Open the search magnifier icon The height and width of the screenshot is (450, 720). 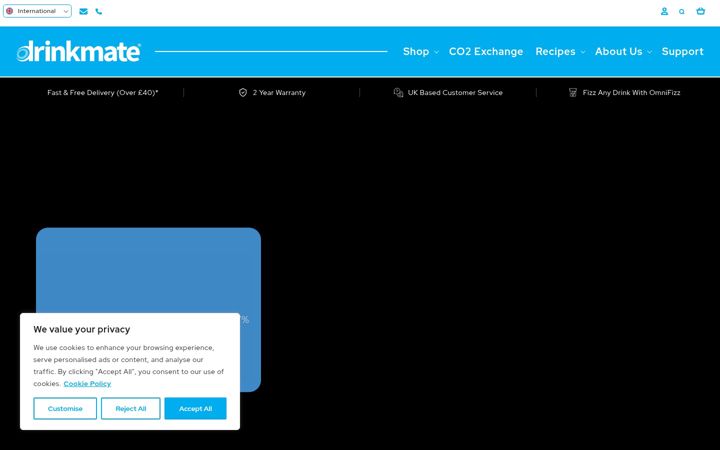(x=682, y=11)
